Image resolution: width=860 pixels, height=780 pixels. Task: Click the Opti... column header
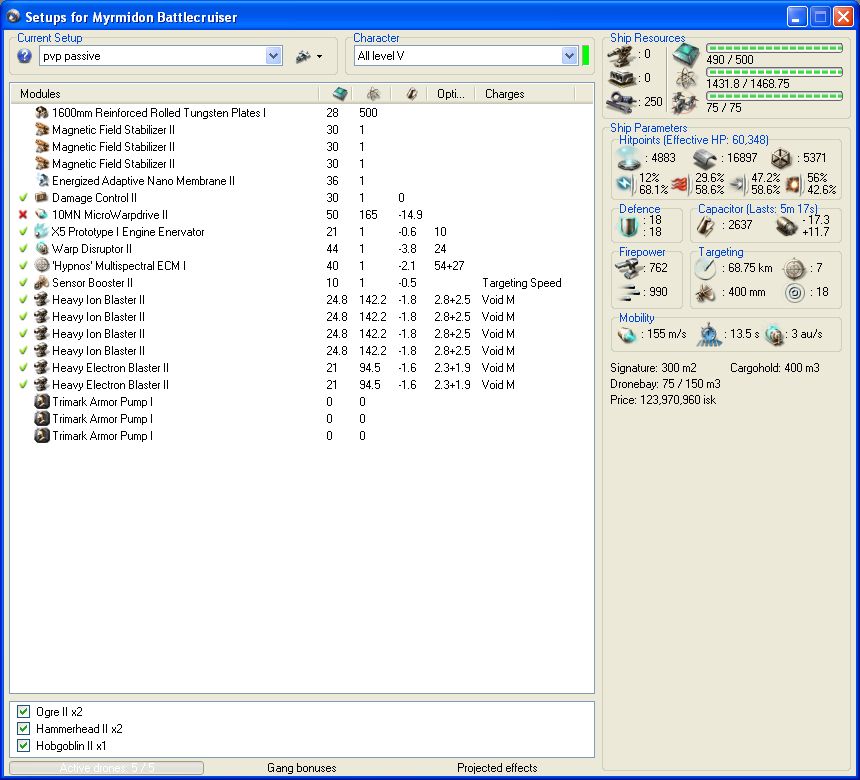451,94
